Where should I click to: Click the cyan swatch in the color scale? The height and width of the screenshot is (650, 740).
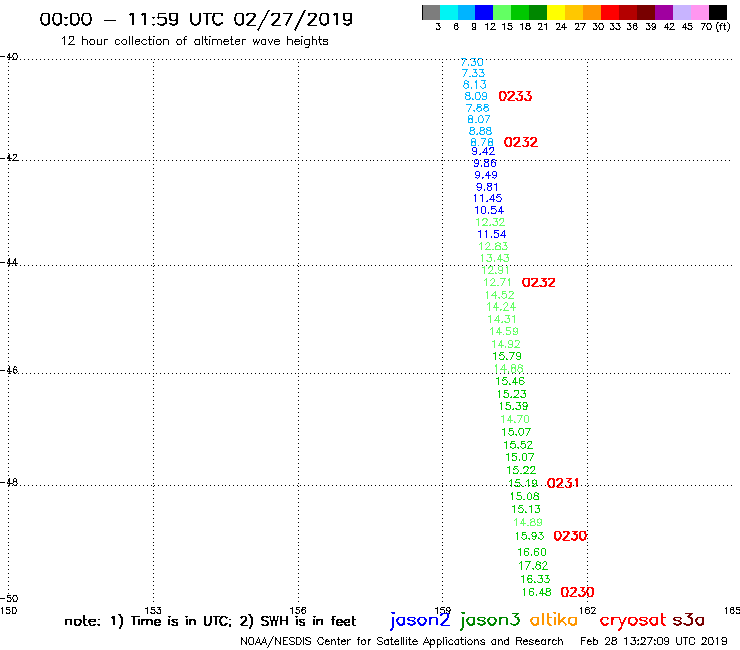(449, 13)
